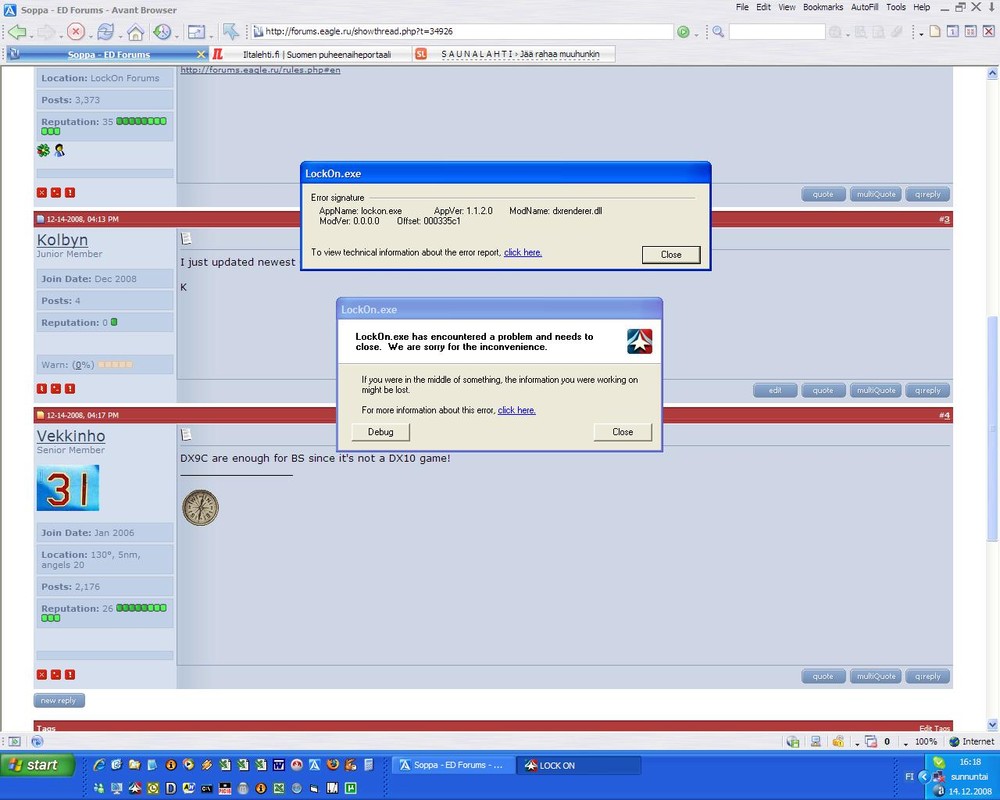Open the View menu

[x=786, y=7]
